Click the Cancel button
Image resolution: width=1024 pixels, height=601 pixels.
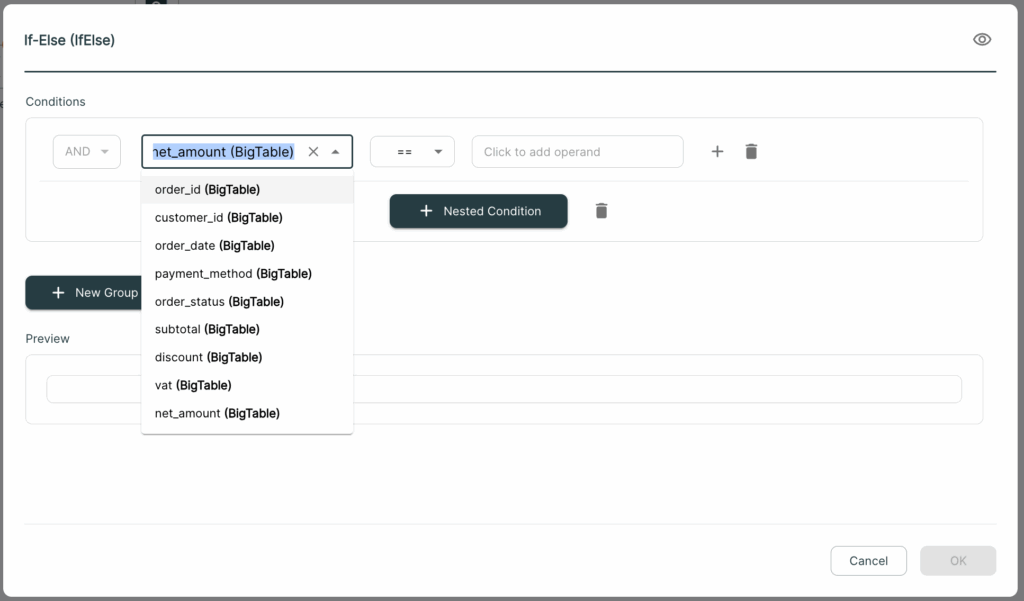(x=868, y=560)
